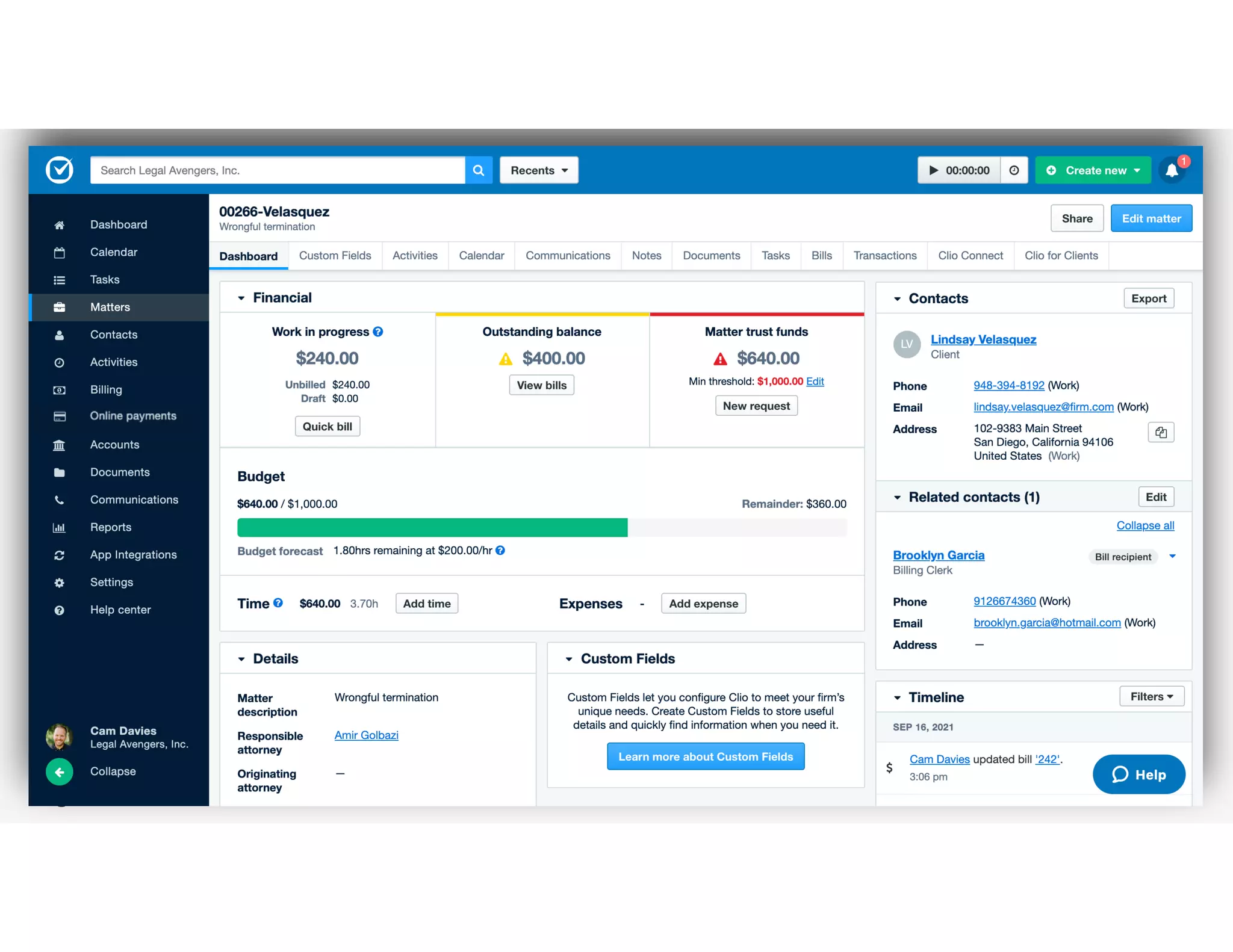
Task: Open the Recents dropdown
Action: tap(539, 170)
